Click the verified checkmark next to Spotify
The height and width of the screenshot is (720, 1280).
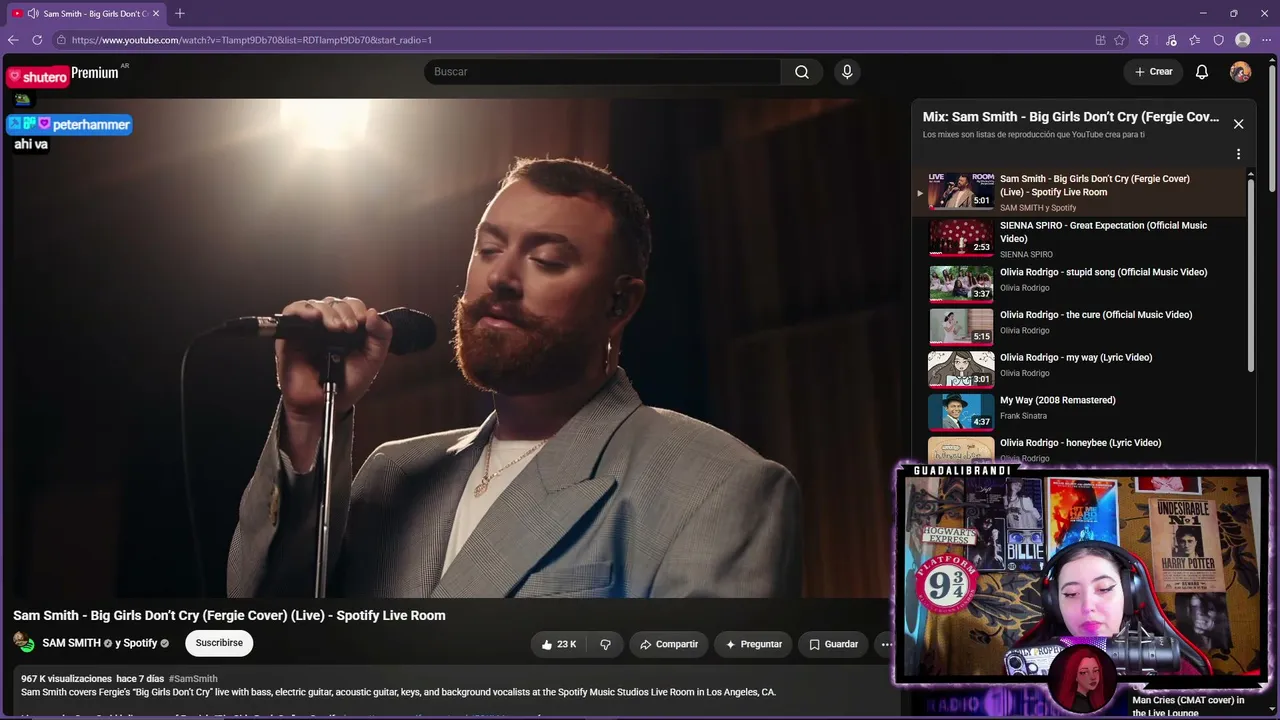165,644
